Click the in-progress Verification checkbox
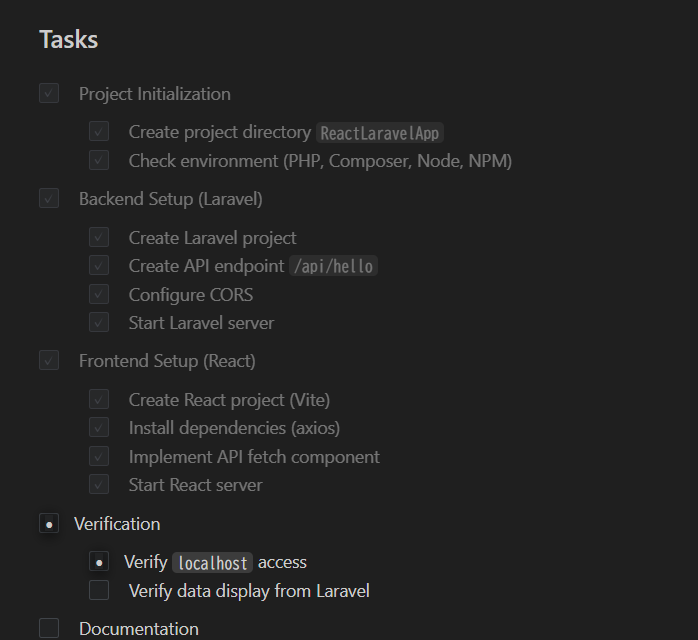The width and height of the screenshot is (698, 640). [49, 524]
